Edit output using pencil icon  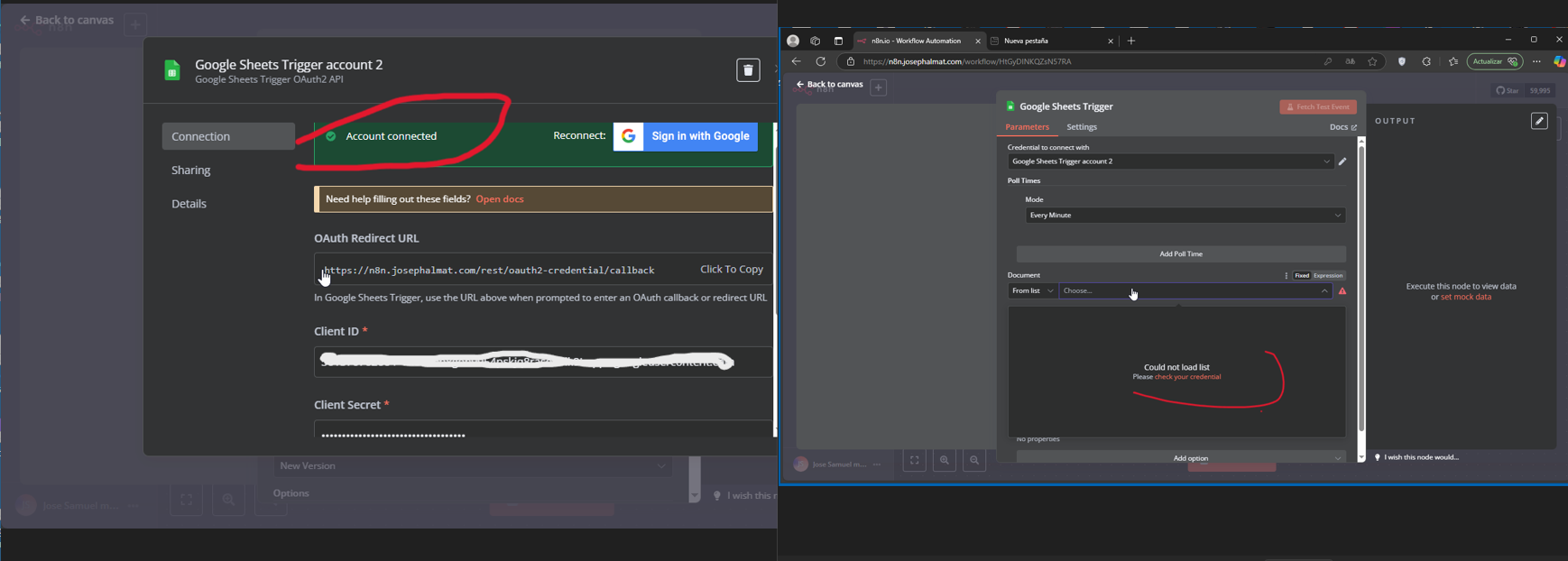tap(1539, 121)
